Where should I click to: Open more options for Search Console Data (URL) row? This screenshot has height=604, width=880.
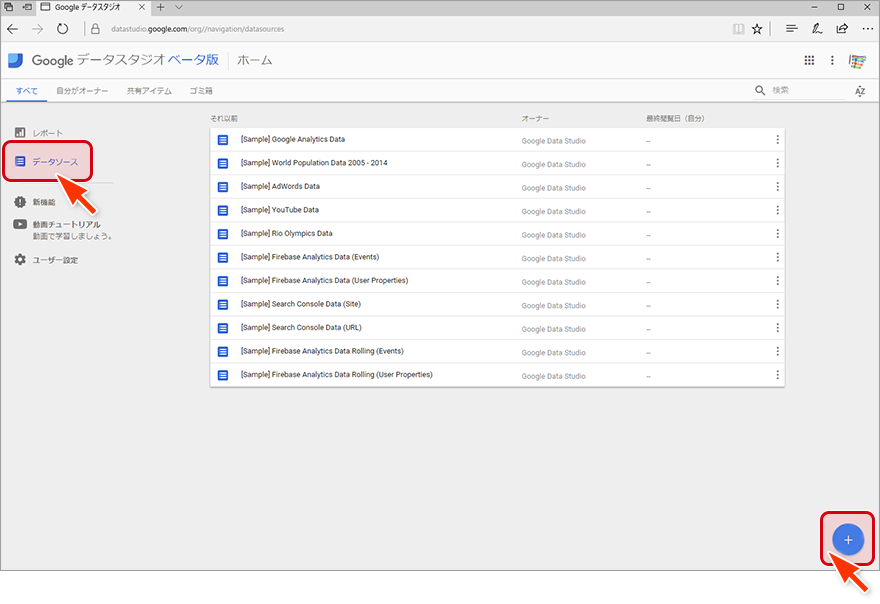pyautogui.click(x=777, y=328)
